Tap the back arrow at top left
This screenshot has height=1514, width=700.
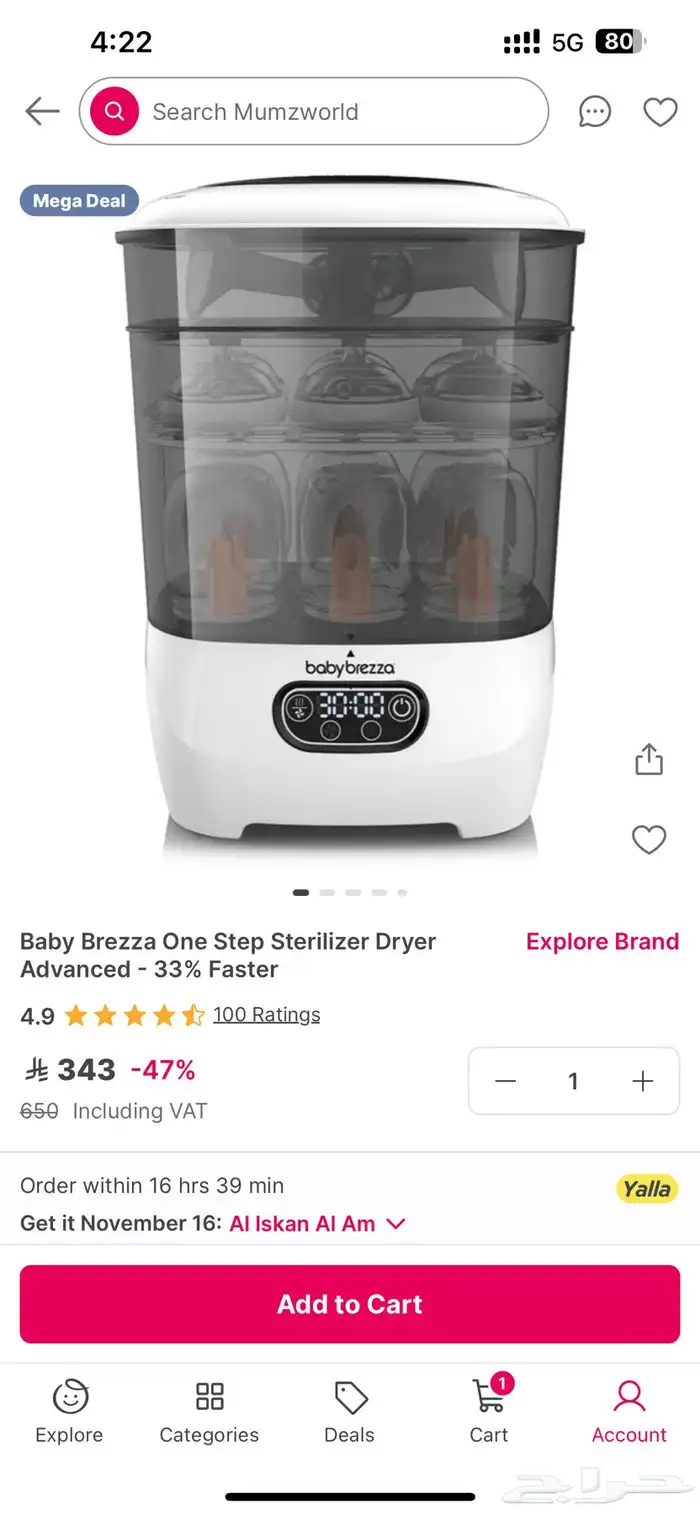41,111
